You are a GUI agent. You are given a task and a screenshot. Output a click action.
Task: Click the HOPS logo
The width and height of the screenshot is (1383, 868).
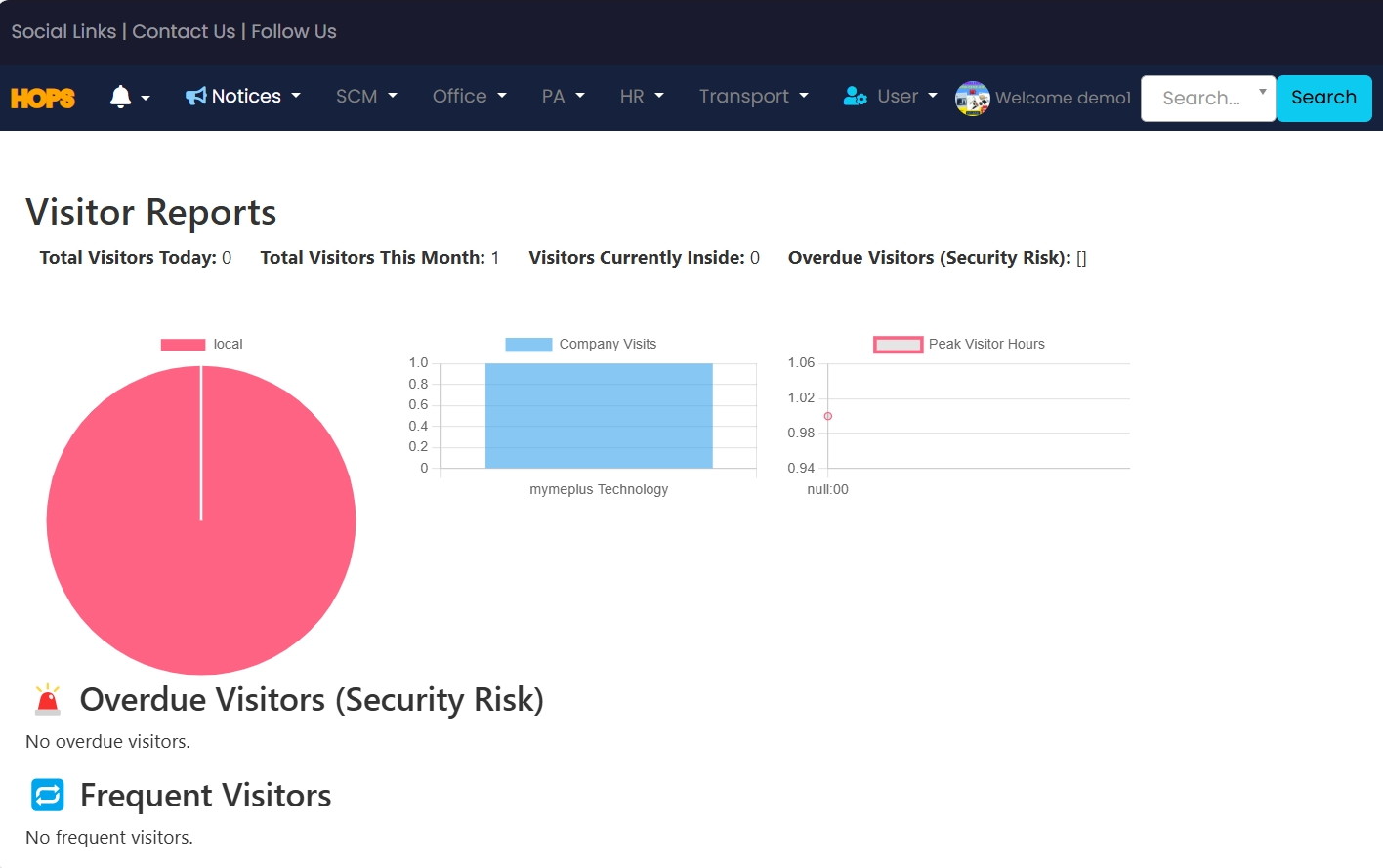point(43,98)
